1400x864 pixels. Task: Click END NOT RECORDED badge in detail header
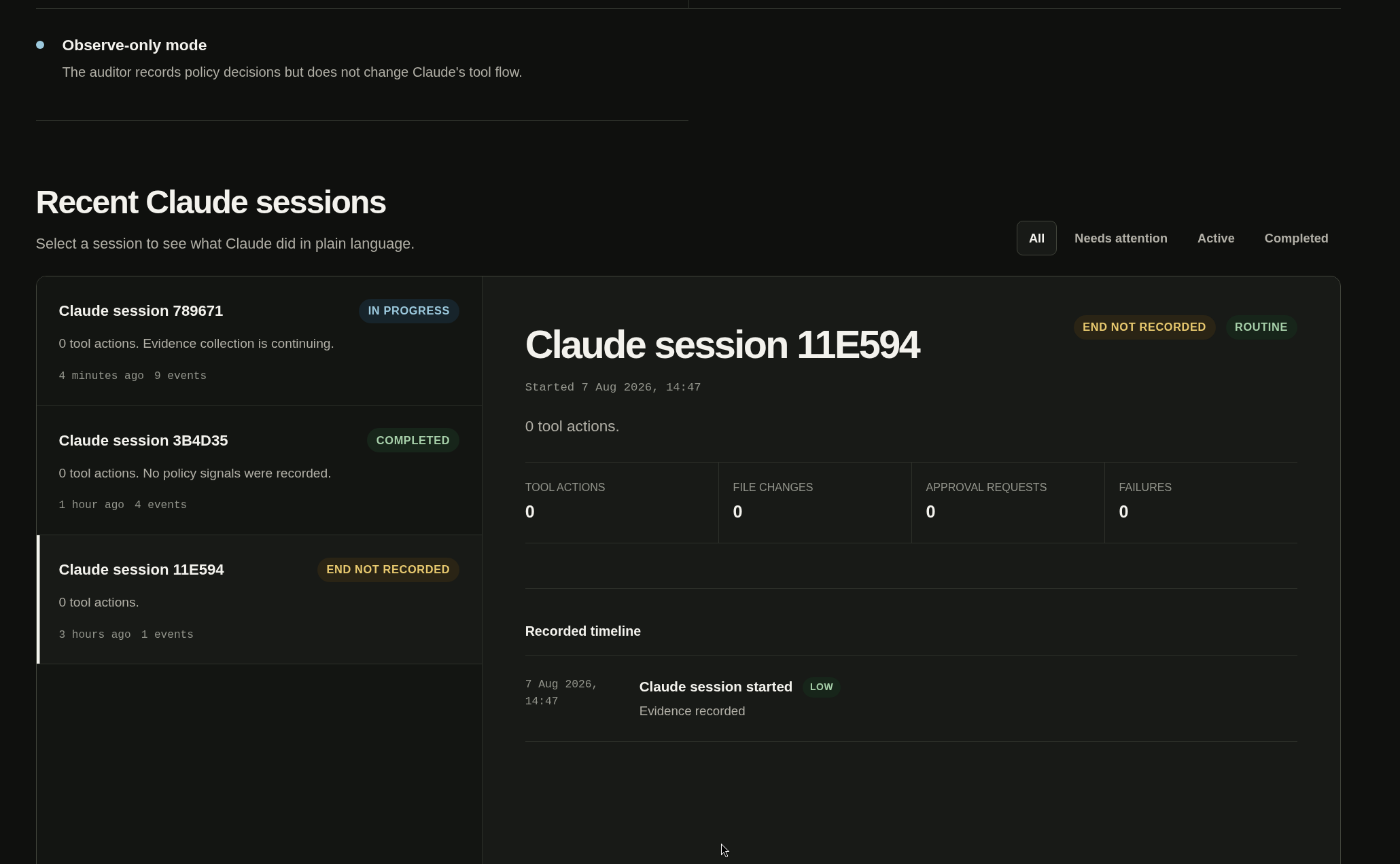click(1144, 327)
